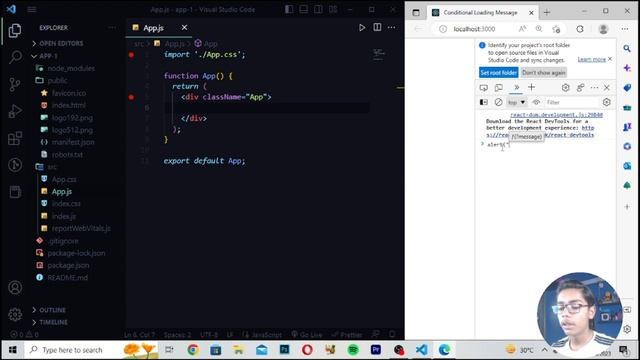Open the Run and Debug view
Screen dimensions: 640x360
15,111
